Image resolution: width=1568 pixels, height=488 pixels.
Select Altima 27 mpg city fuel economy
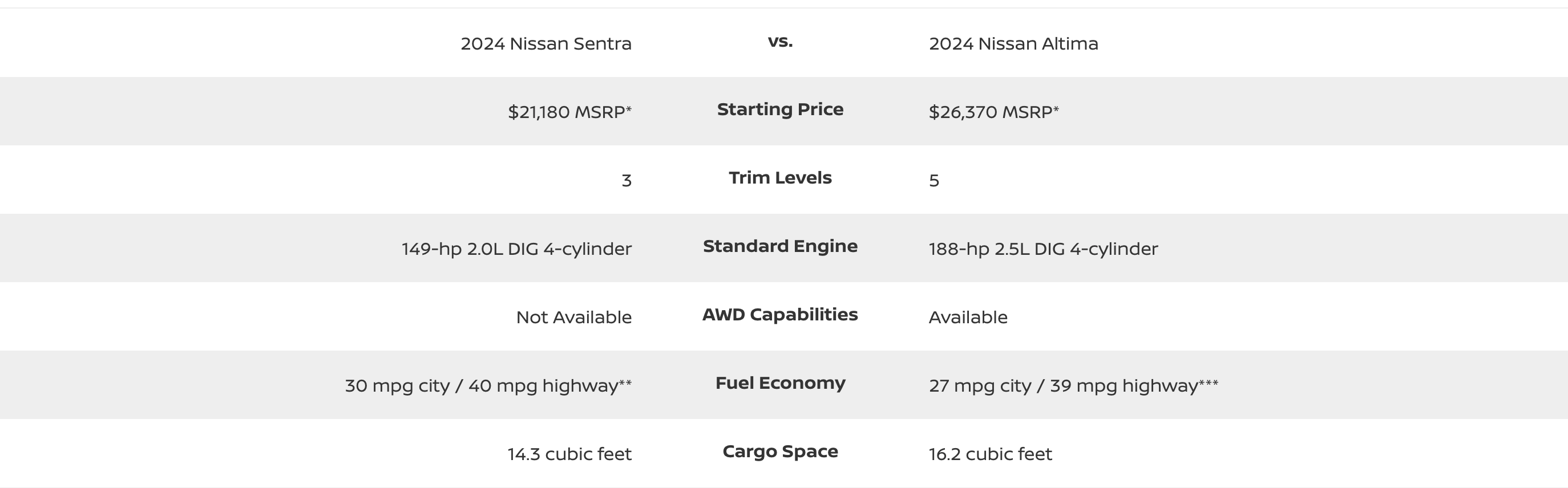(1074, 386)
